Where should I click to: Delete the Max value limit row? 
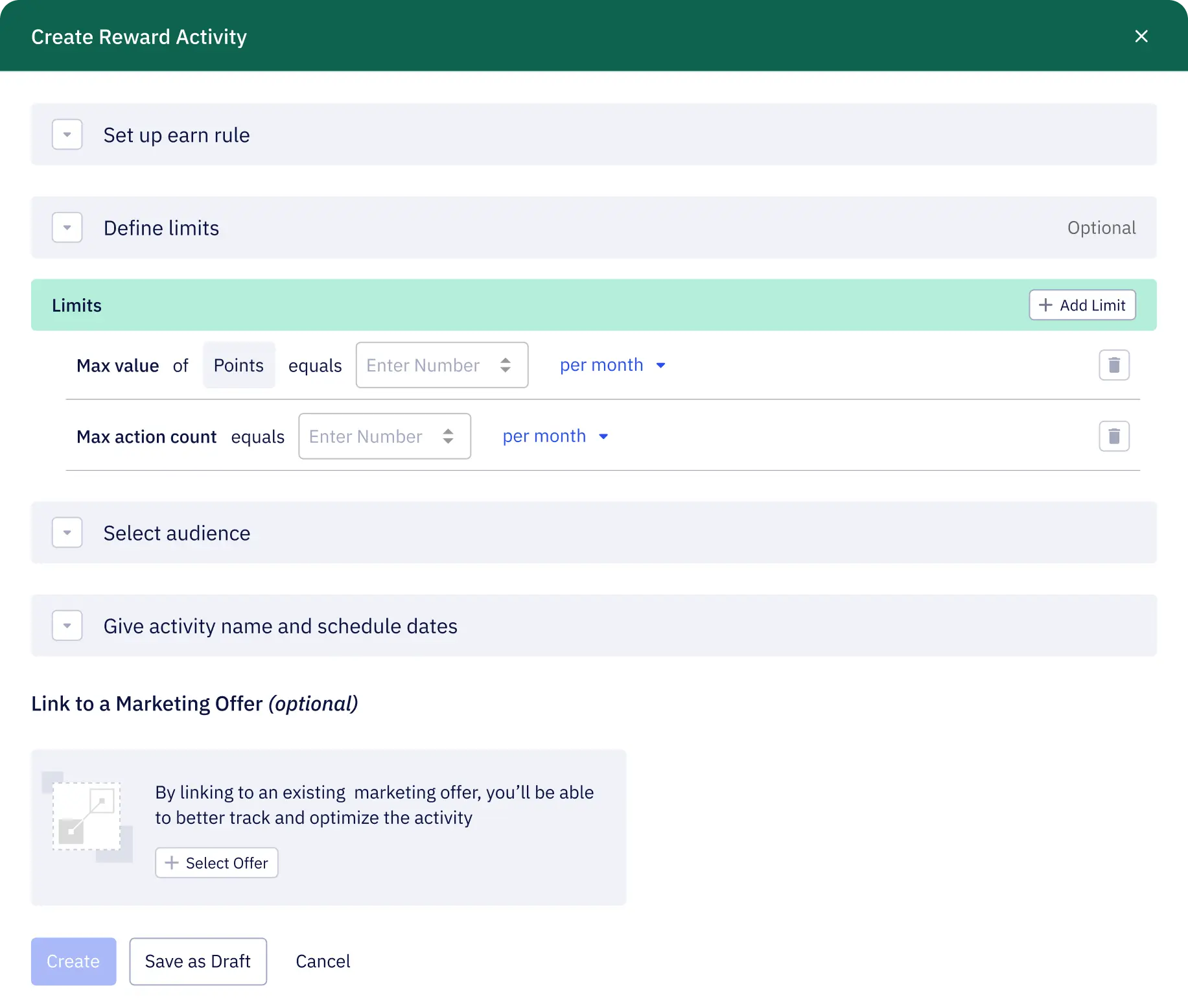tap(1113, 366)
